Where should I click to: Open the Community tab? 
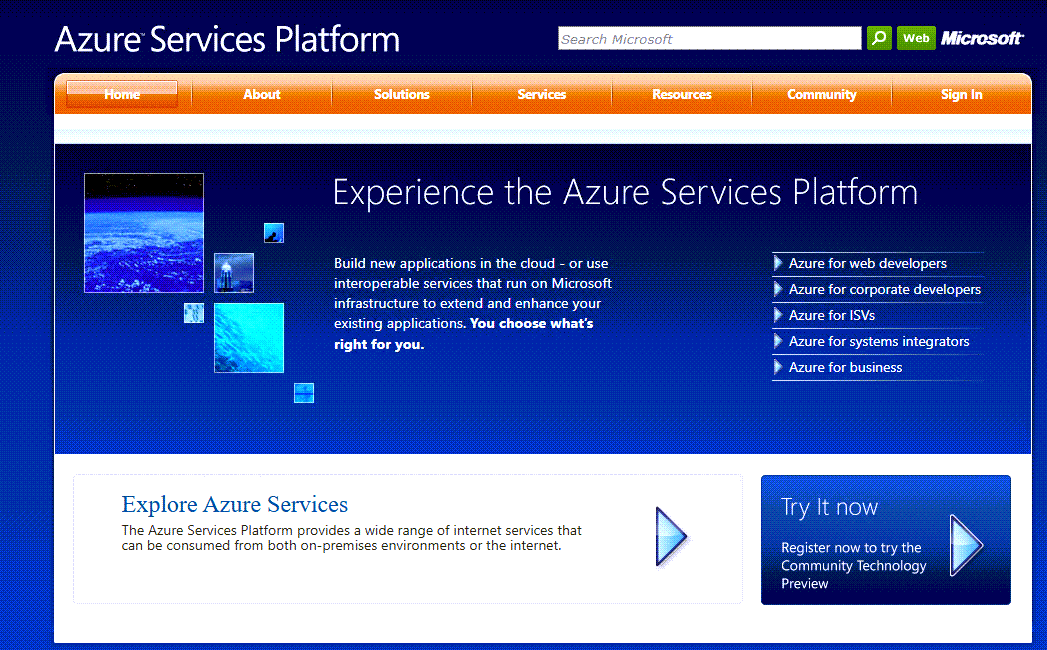click(821, 94)
